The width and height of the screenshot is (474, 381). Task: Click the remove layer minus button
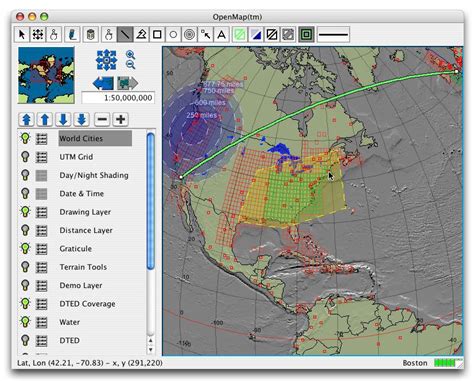pos(102,119)
